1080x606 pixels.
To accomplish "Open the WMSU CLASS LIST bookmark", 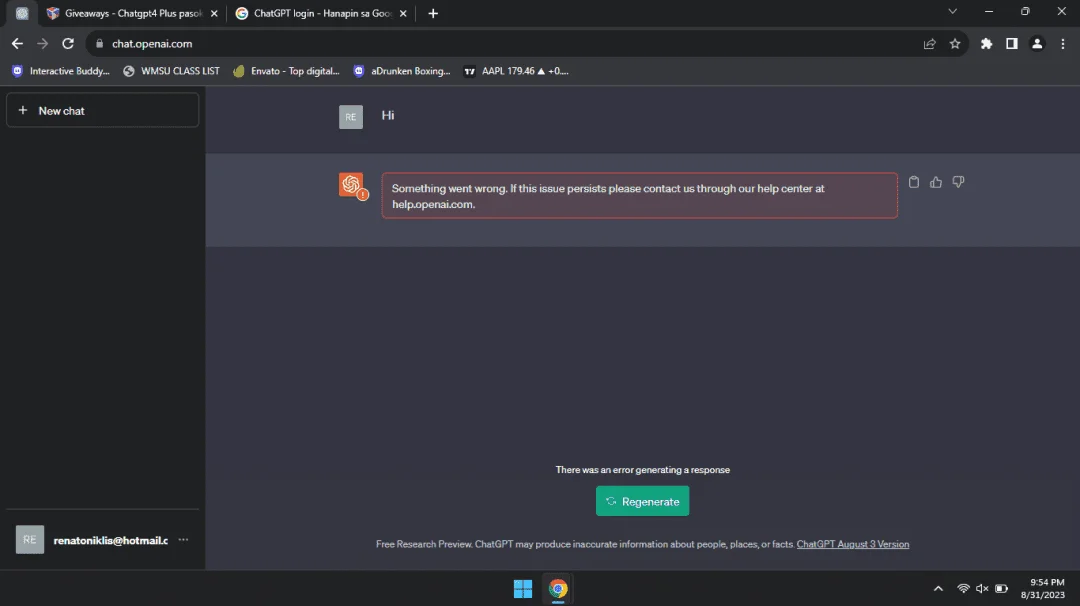I will pos(172,71).
